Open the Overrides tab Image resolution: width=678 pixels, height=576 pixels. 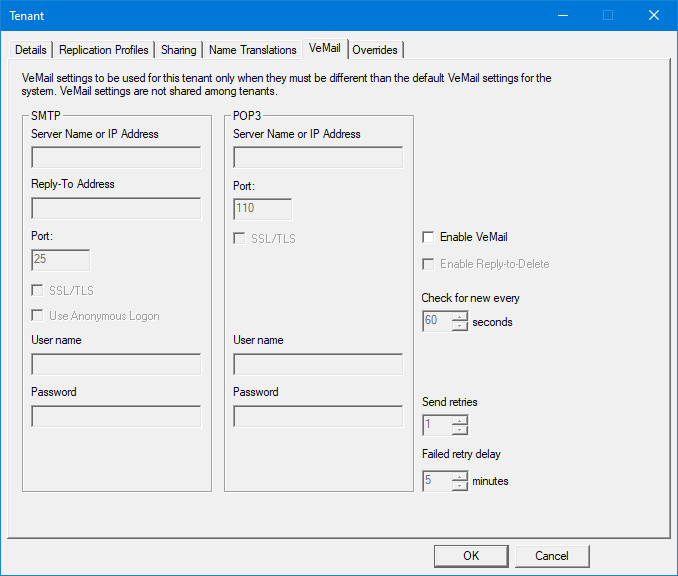tap(375, 50)
